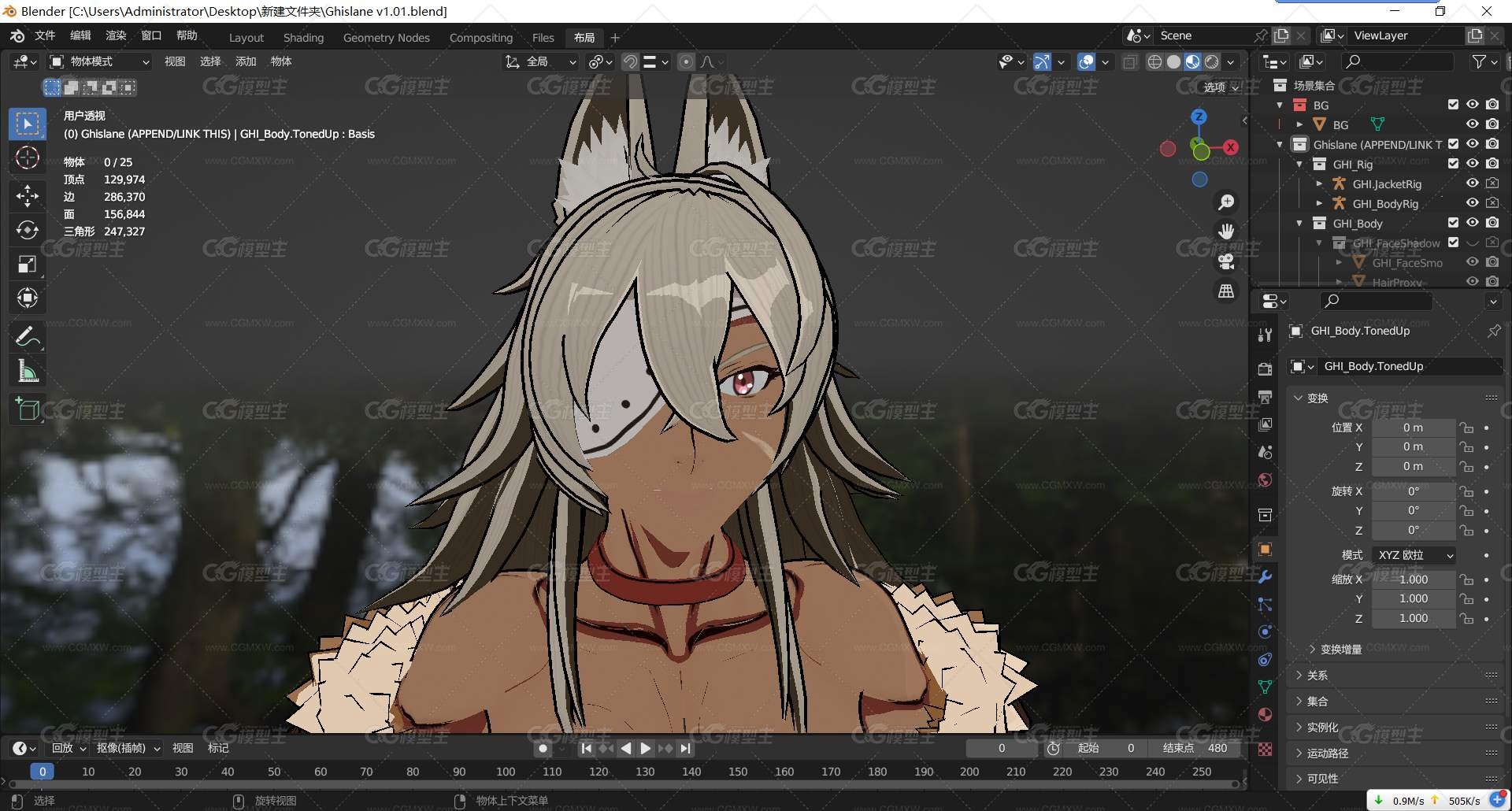This screenshot has width=1512, height=811.
Task: Hide GHI_BodyRig eye icon
Action: pyautogui.click(x=1472, y=203)
